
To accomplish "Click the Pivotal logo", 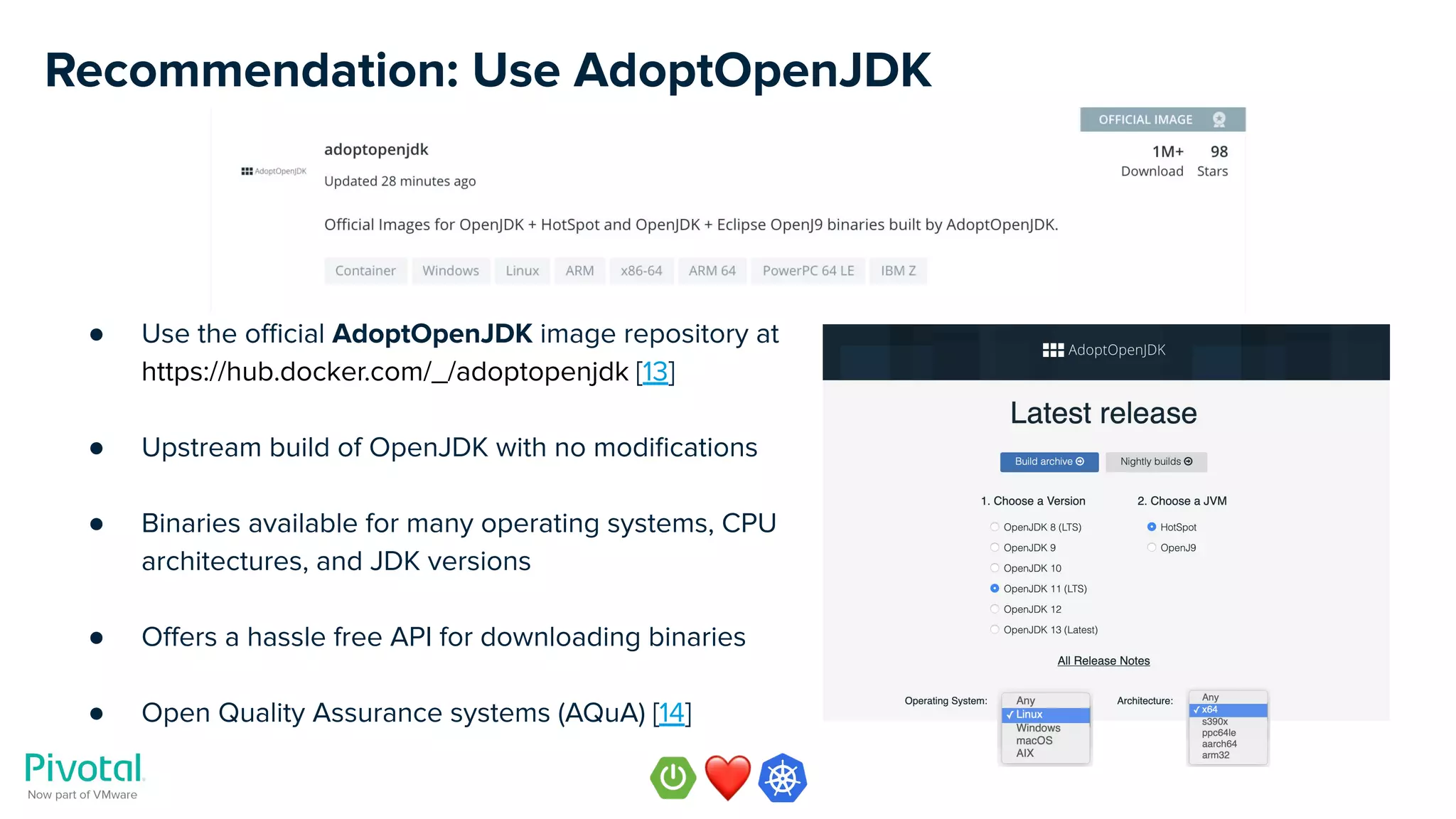I will [85, 769].
